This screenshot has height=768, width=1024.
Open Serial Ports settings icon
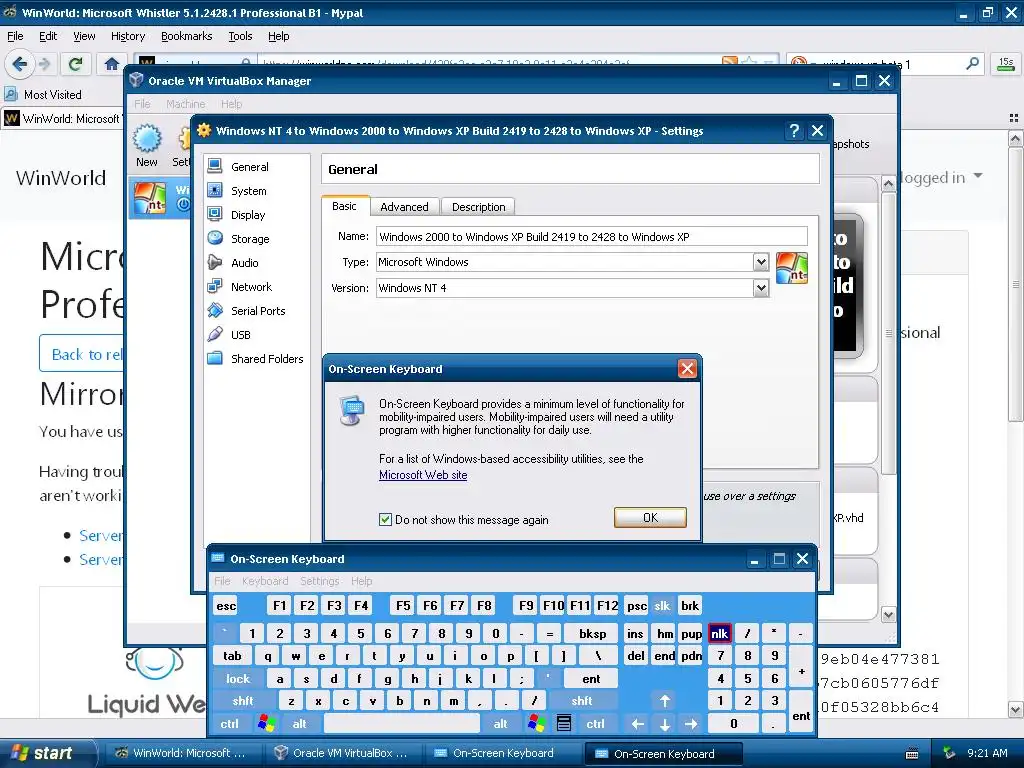click(215, 310)
